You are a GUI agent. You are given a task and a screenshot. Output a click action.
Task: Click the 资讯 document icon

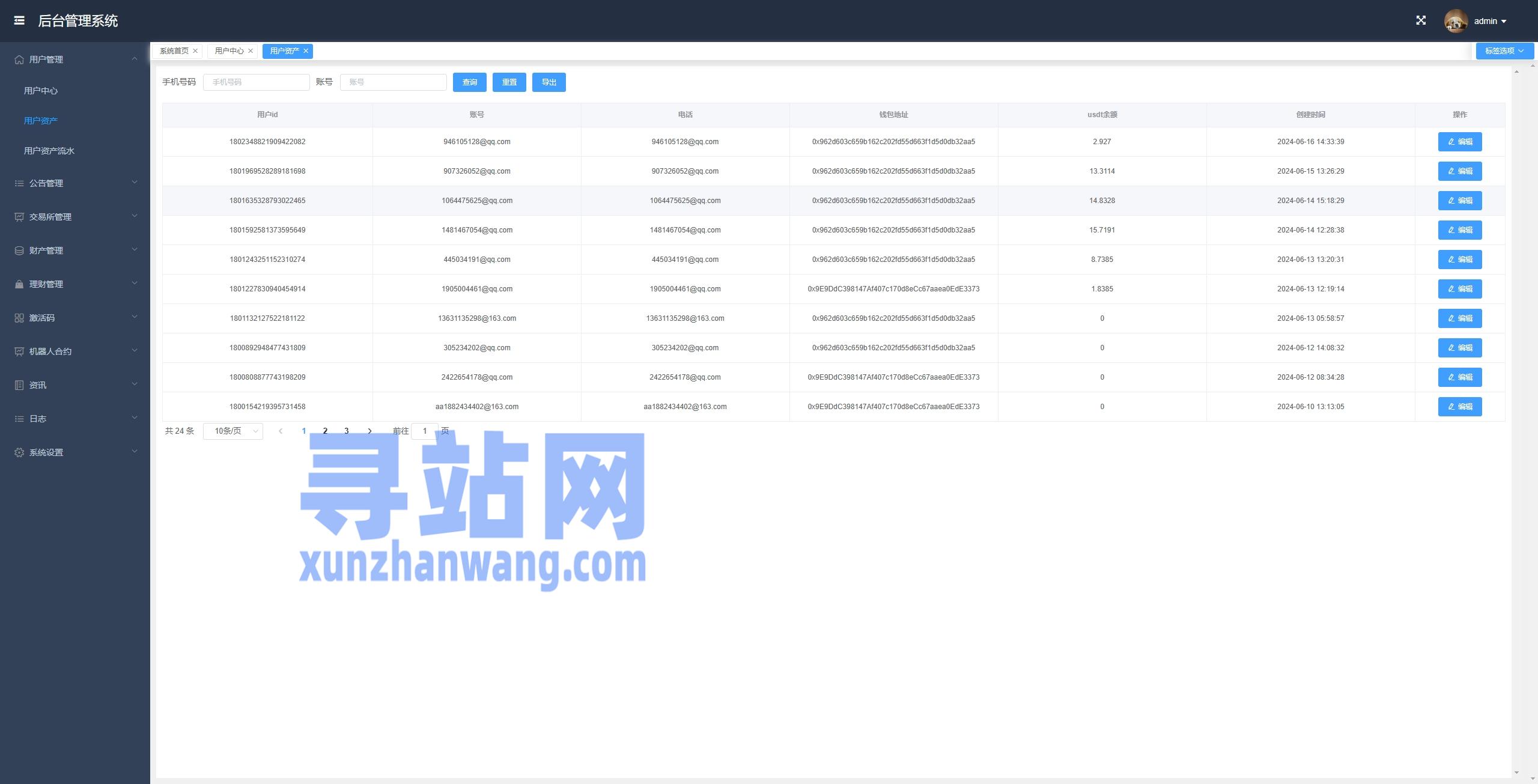click(x=19, y=385)
